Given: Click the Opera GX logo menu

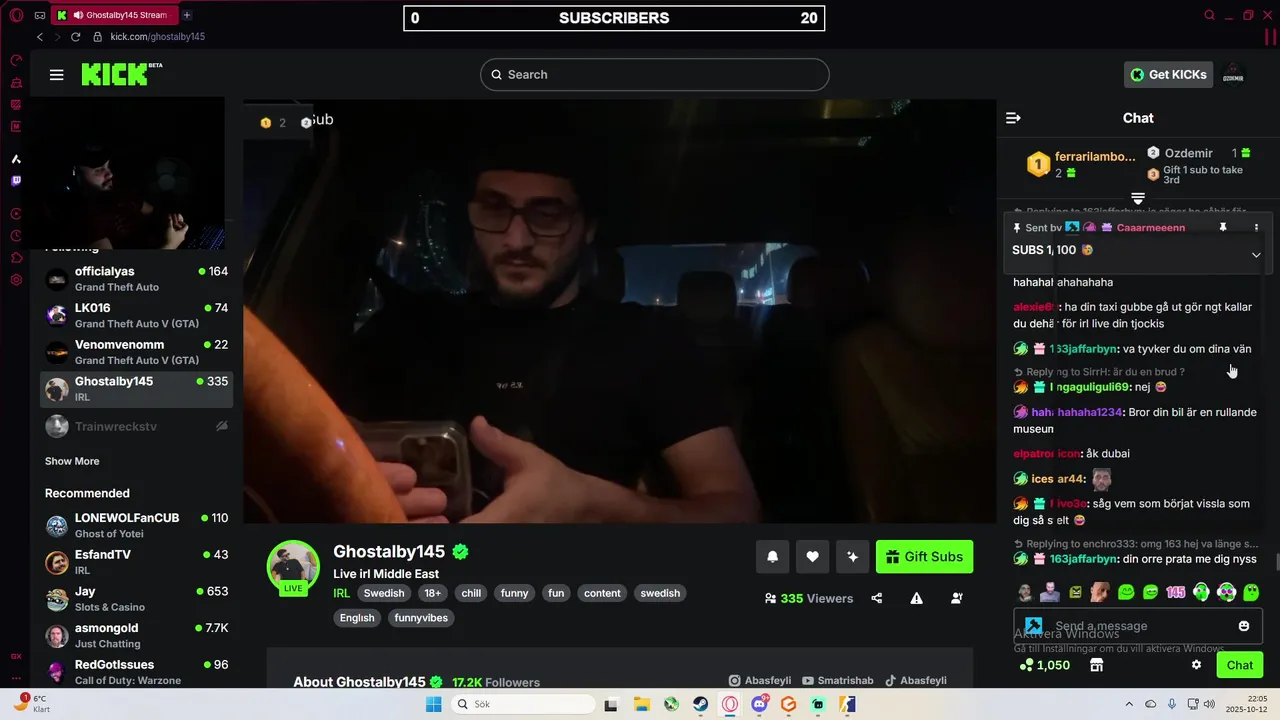Looking at the screenshot, I should click(16, 15).
